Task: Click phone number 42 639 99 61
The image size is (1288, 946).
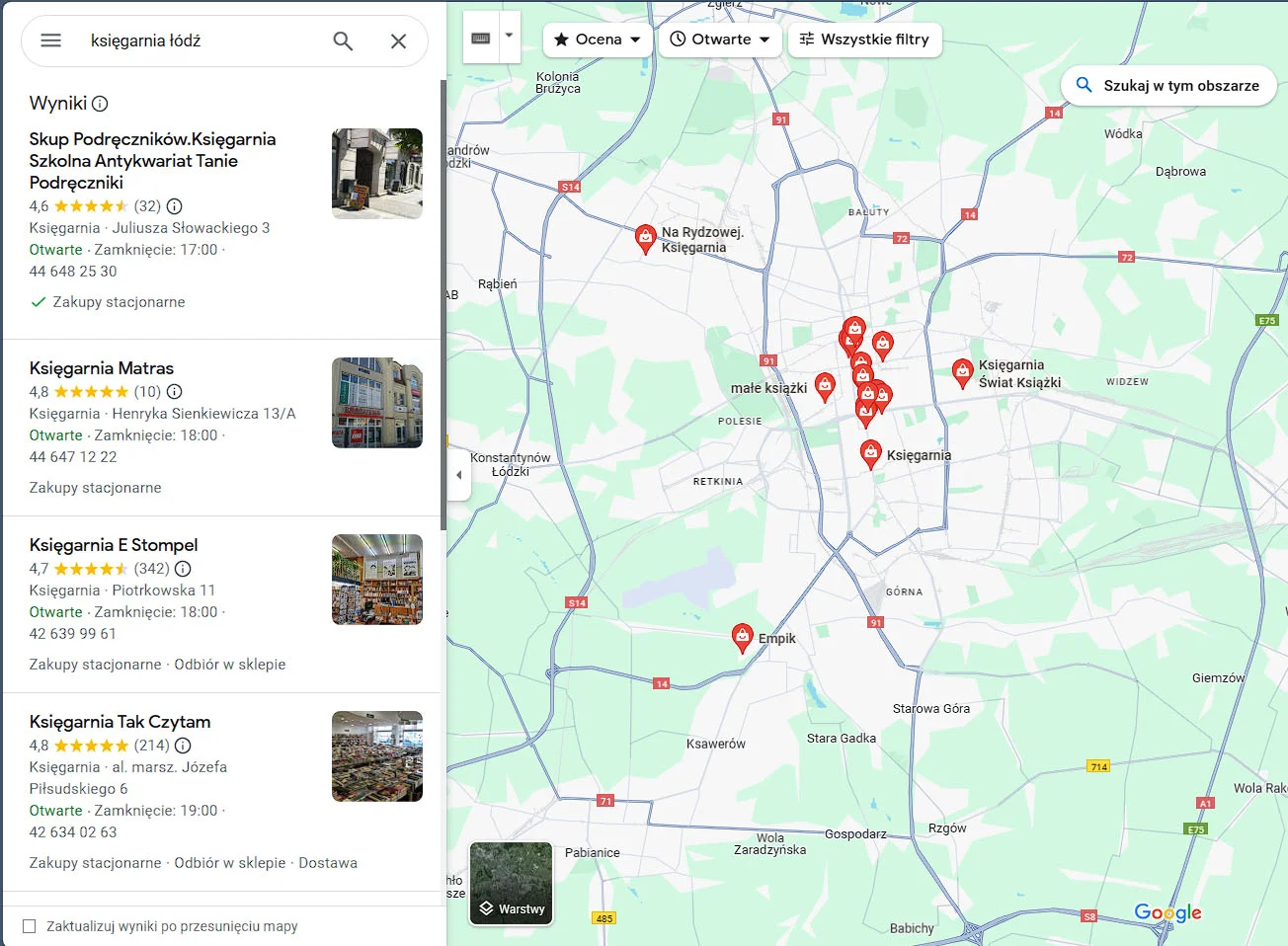Action: 73,634
